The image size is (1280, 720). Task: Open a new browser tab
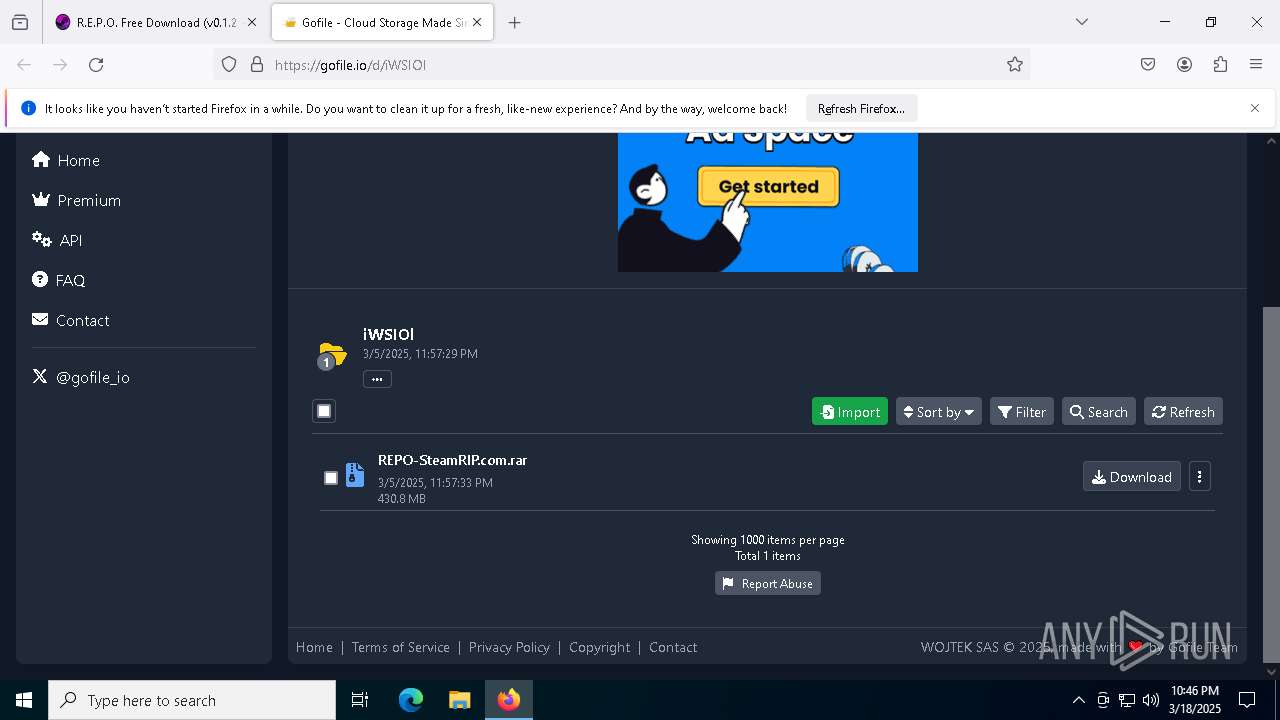(x=515, y=22)
